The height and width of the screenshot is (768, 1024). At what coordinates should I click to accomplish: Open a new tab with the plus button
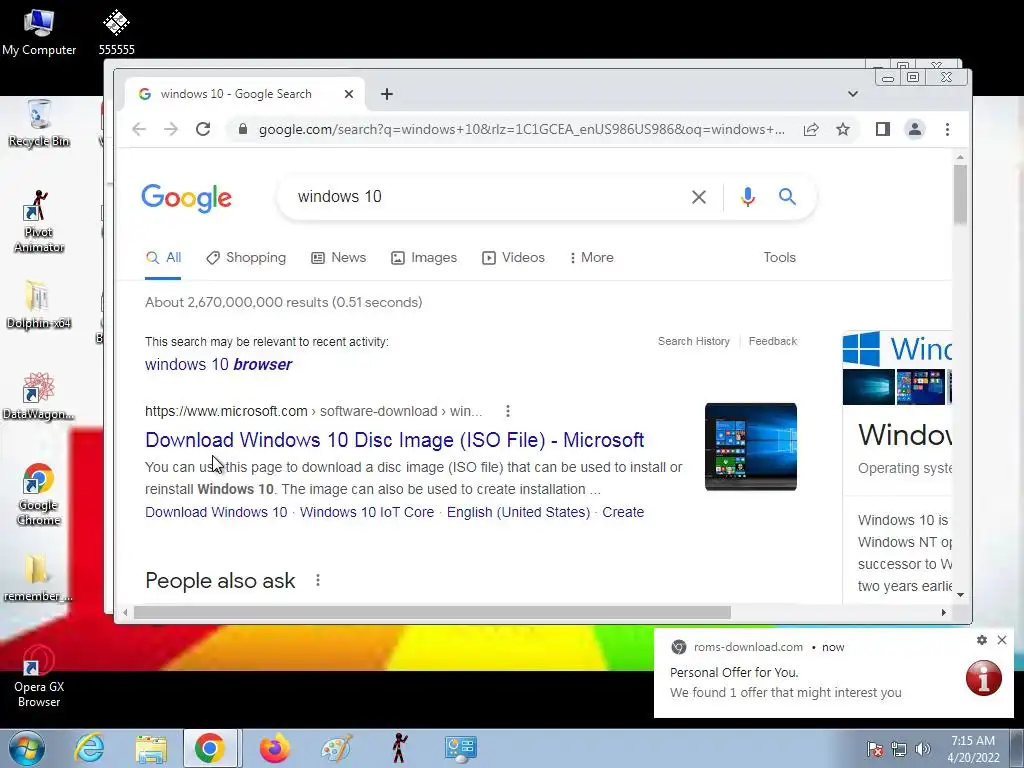[x=387, y=94]
